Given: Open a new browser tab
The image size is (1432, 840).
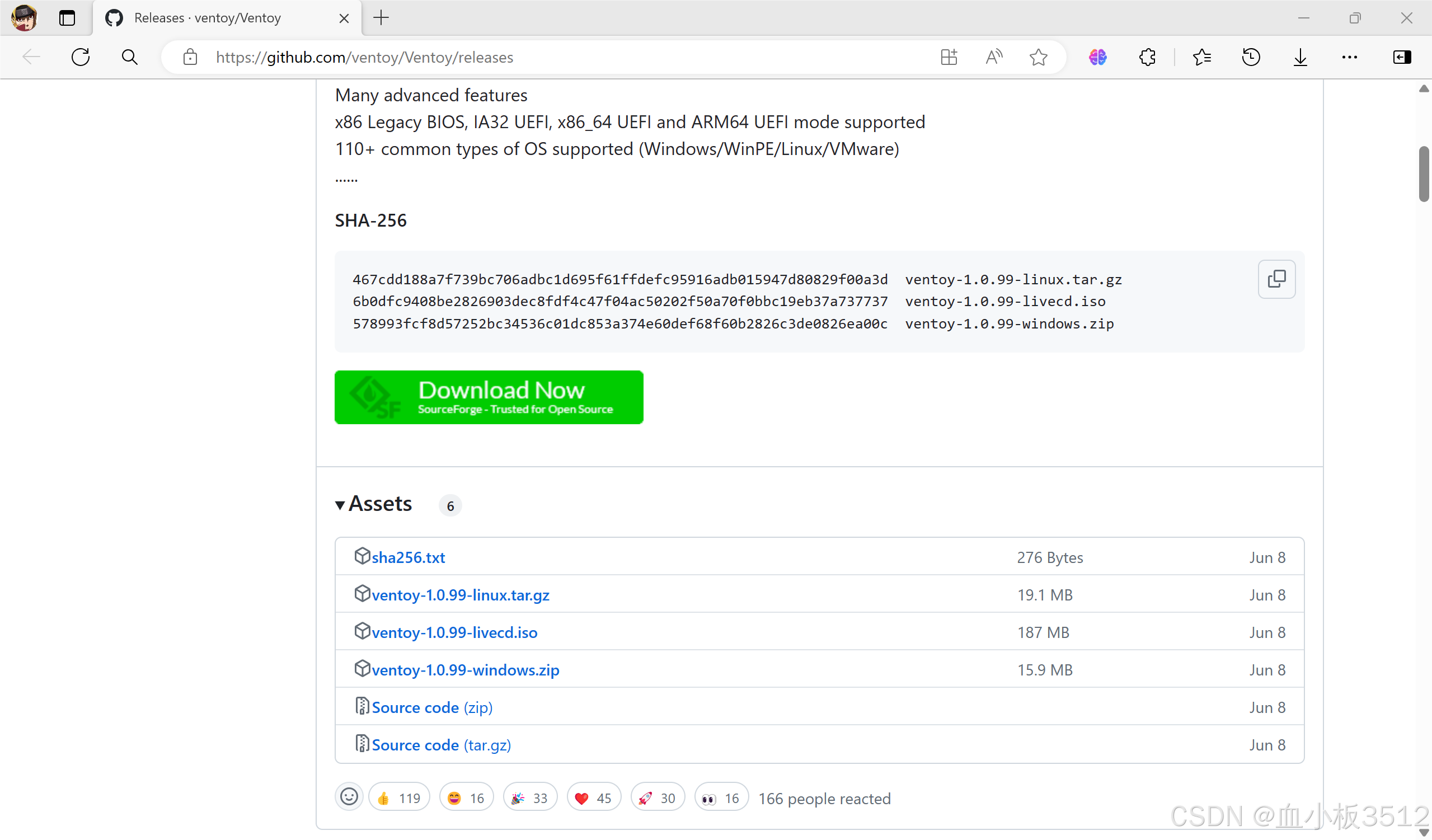Looking at the screenshot, I should [x=381, y=17].
